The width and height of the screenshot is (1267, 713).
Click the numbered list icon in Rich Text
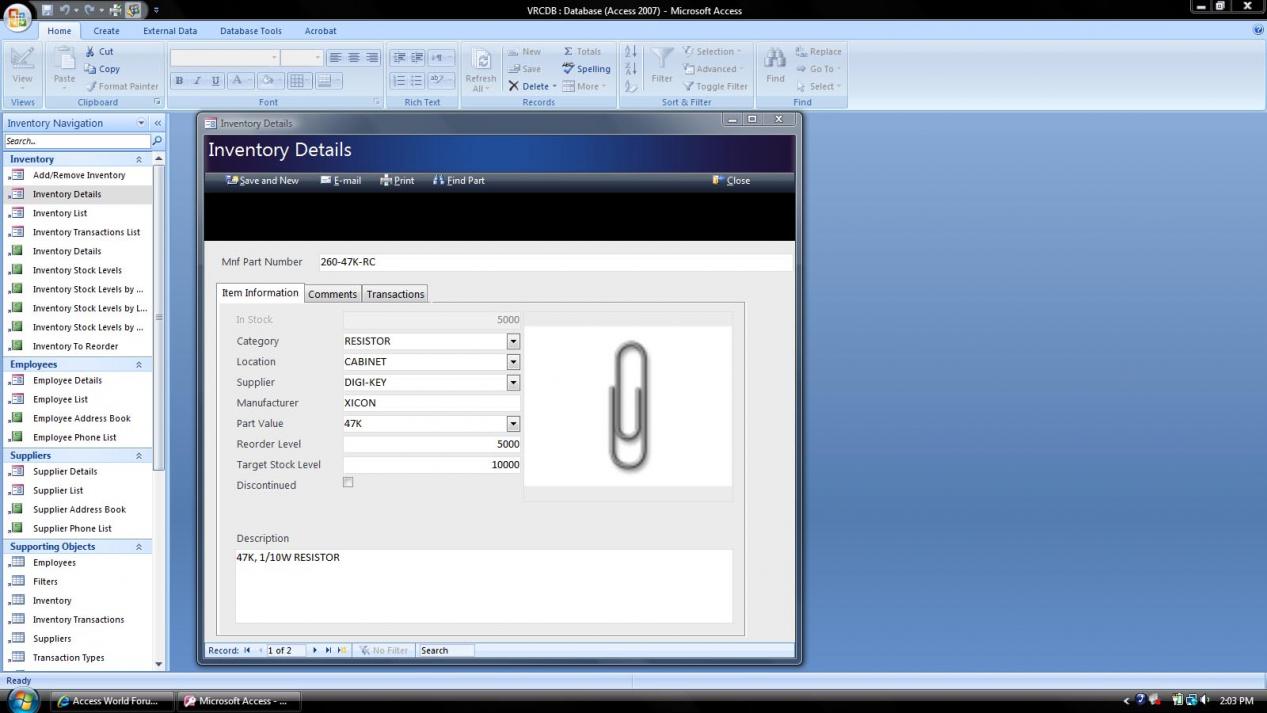coord(399,81)
